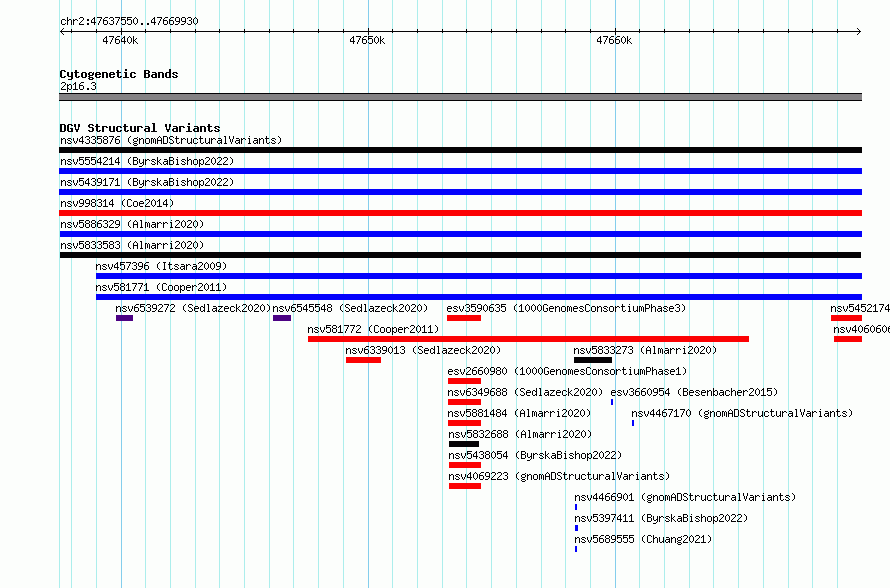
Task: Open the nsv998314 (Coe2014) label
Action: click(117, 203)
